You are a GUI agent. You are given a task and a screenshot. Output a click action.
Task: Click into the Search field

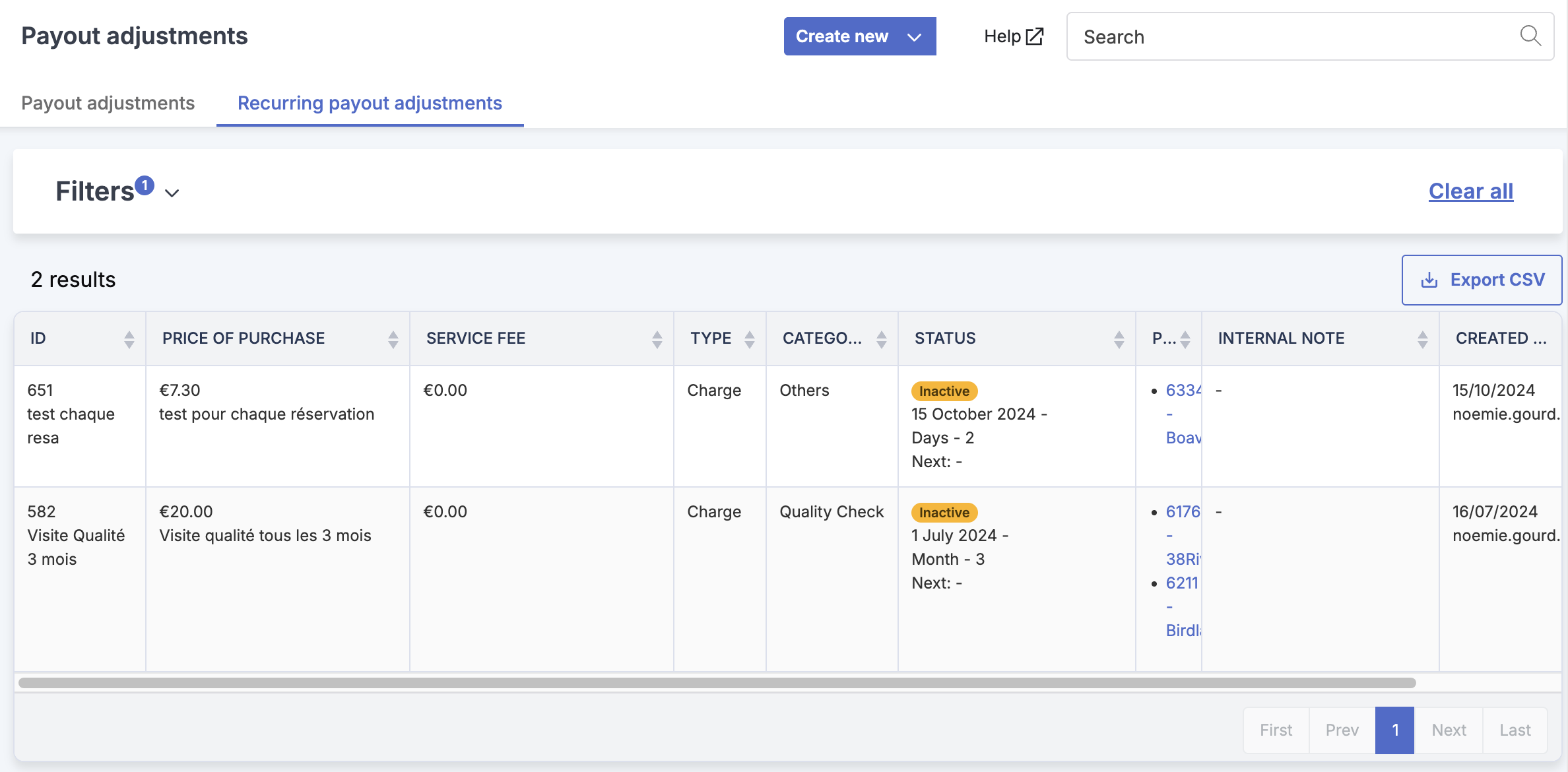pos(1310,36)
